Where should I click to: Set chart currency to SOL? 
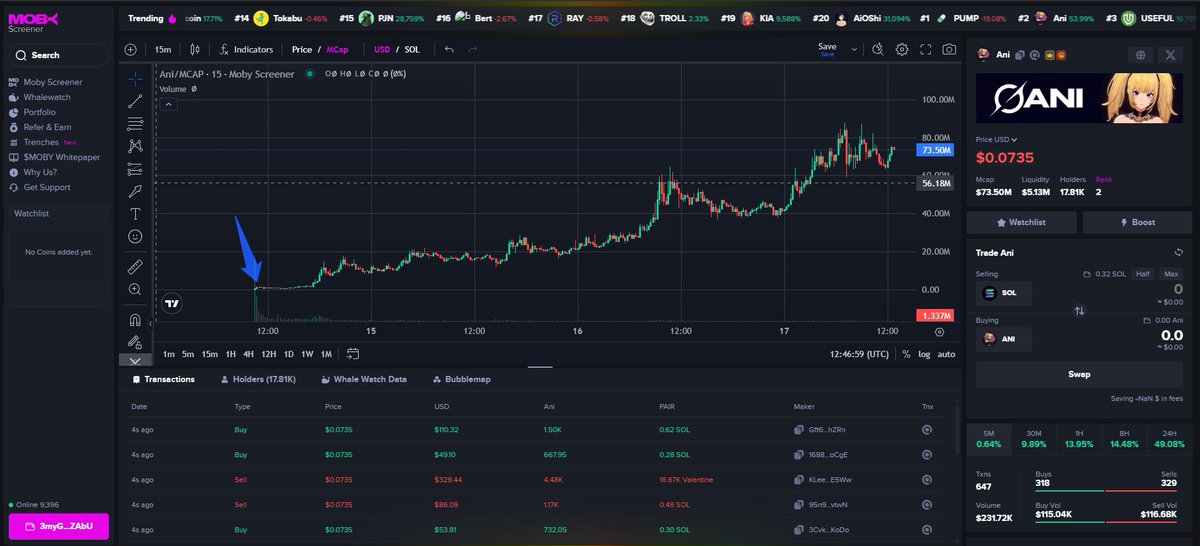tap(412, 49)
